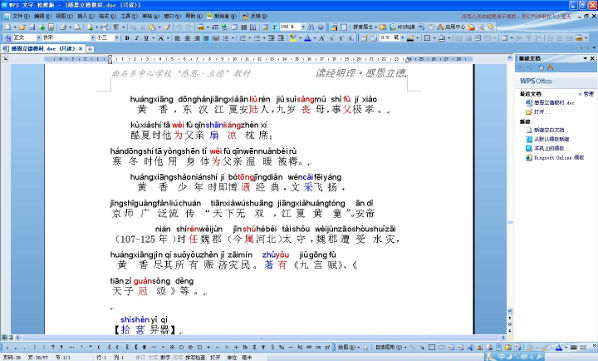Open the 工具 (Tools) menu
The image size is (598, 361).
pyautogui.click(x=129, y=16)
